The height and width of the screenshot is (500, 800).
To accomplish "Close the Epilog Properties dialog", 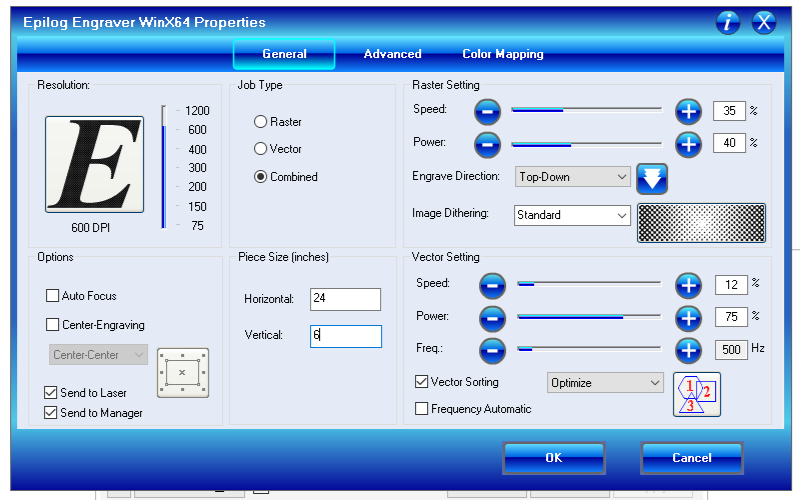I will (764, 22).
